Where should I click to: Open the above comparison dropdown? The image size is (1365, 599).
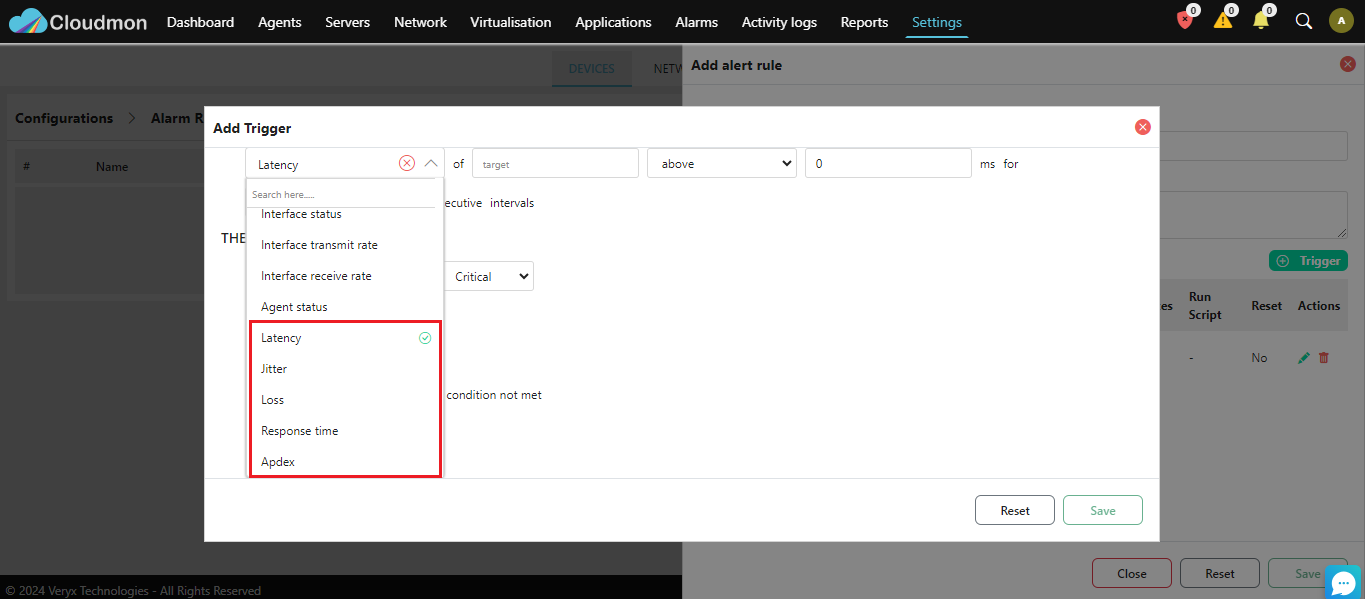(722, 163)
